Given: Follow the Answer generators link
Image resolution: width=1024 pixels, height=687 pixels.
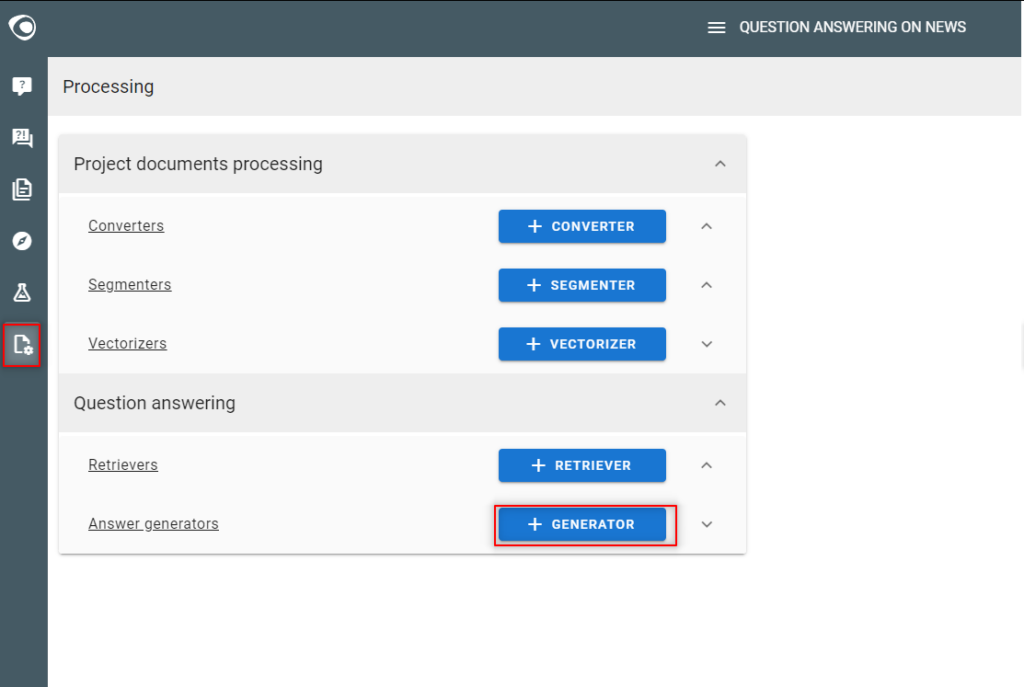Looking at the screenshot, I should tap(153, 524).
